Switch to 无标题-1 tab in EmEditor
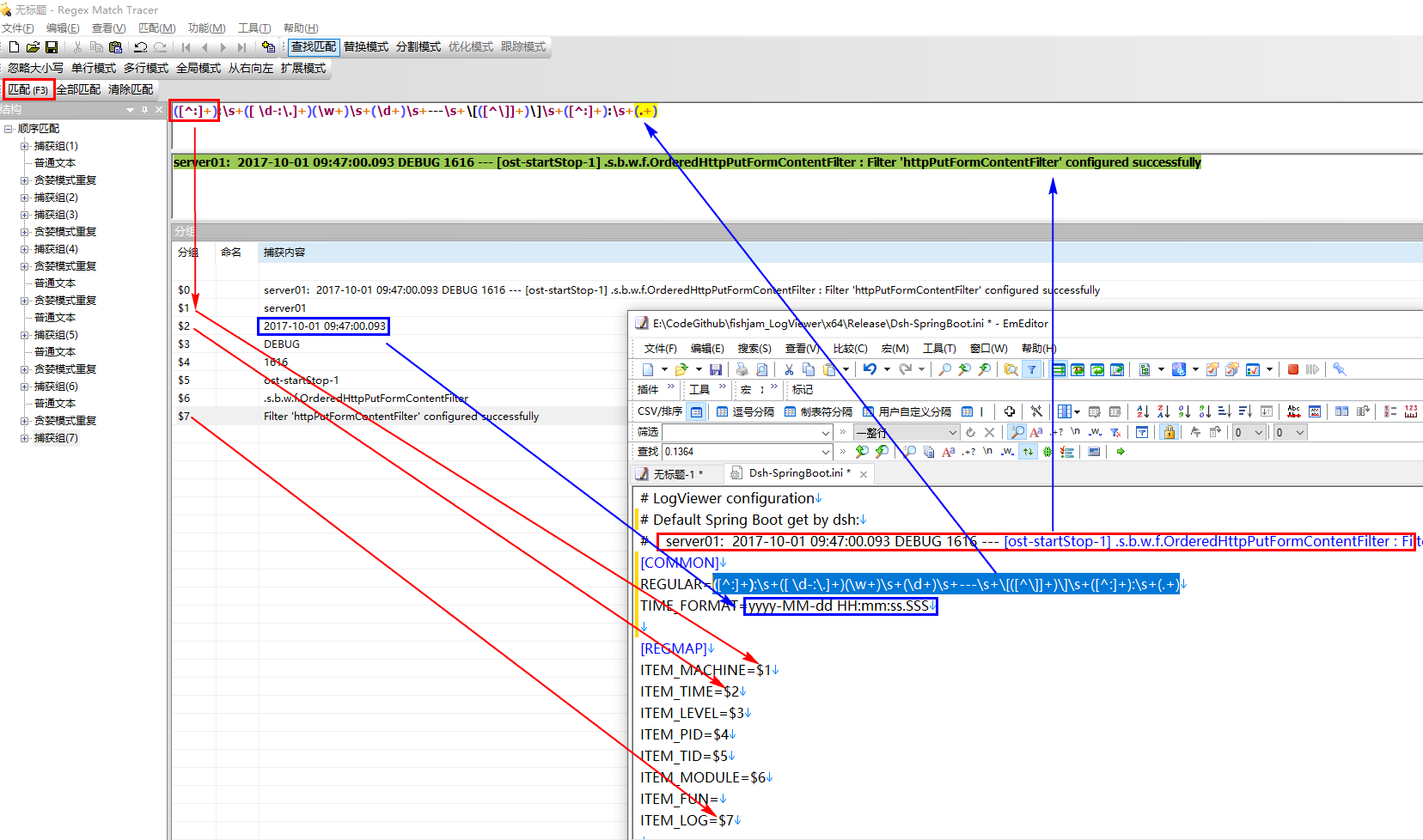Image resolution: width=1423 pixels, height=840 pixels. [x=678, y=474]
